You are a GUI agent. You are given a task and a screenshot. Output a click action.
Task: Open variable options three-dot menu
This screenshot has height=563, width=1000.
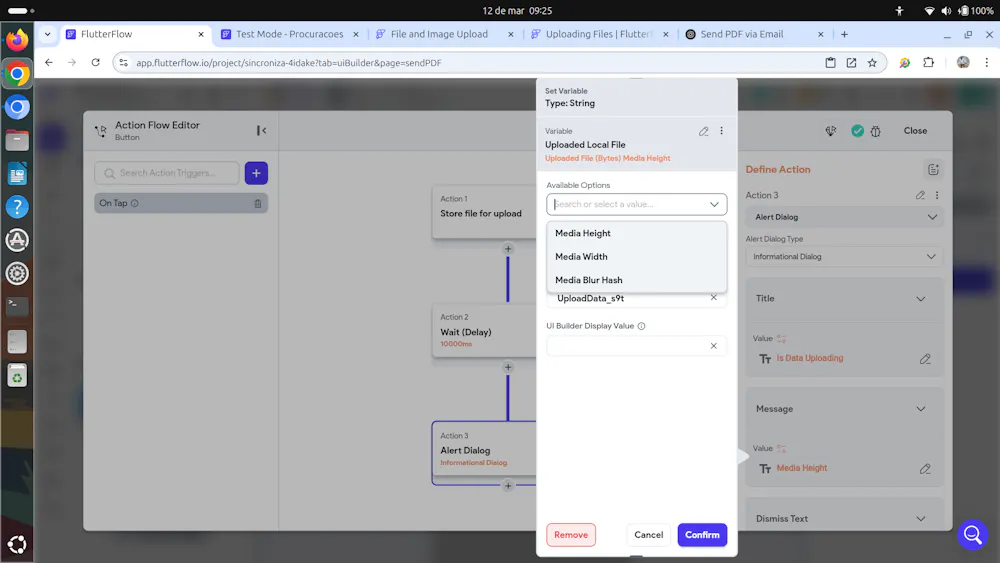[x=721, y=131]
